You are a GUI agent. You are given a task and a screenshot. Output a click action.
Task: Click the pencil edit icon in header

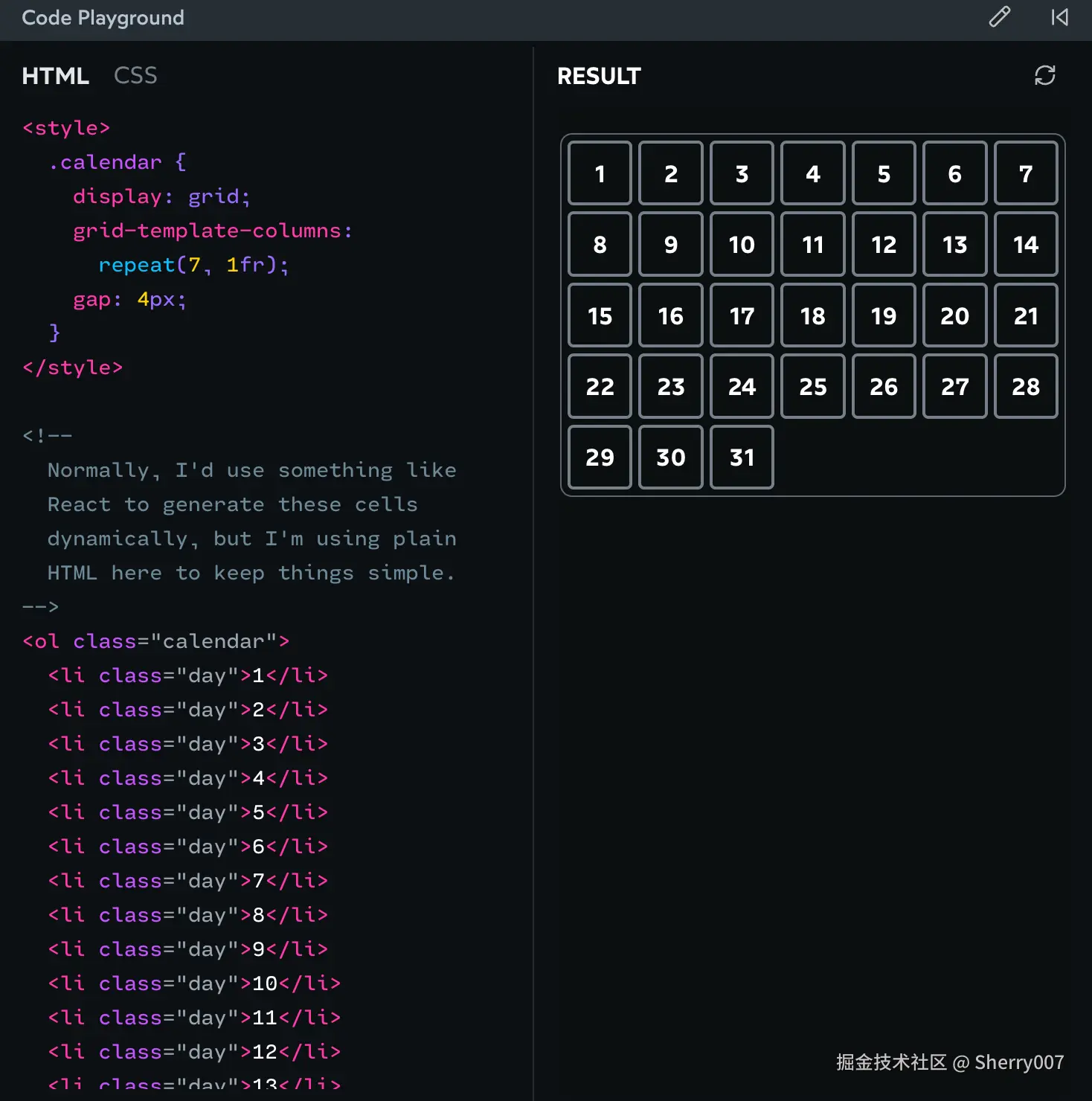pos(999,17)
